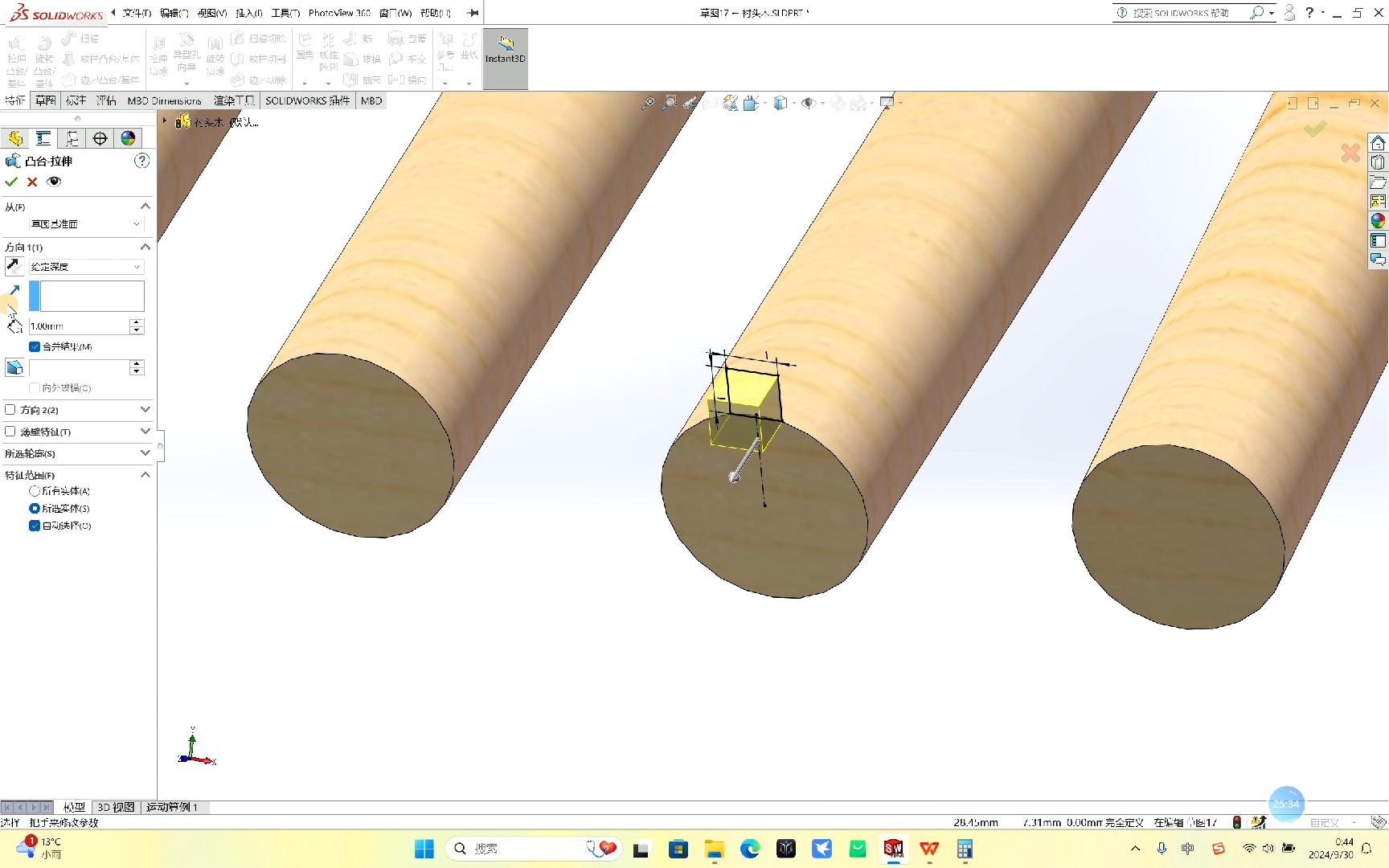The width and height of the screenshot is (1389, 868).
Task: Click the Instant3D toolbar button
Action: pyautogui.click(x=506, y=59)
